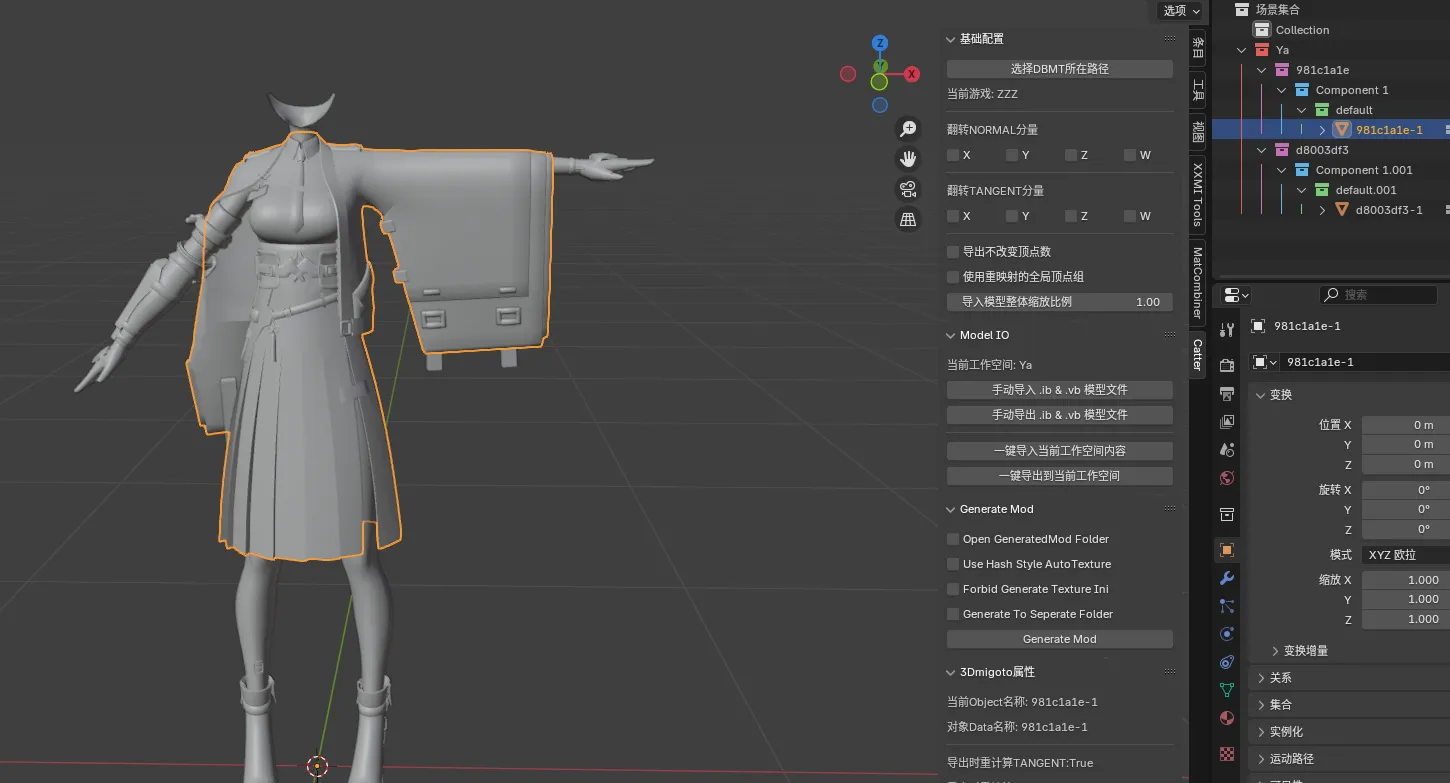
Task: Click 手动导出 .ib & .vb 模型文件
Action: 1060,414
